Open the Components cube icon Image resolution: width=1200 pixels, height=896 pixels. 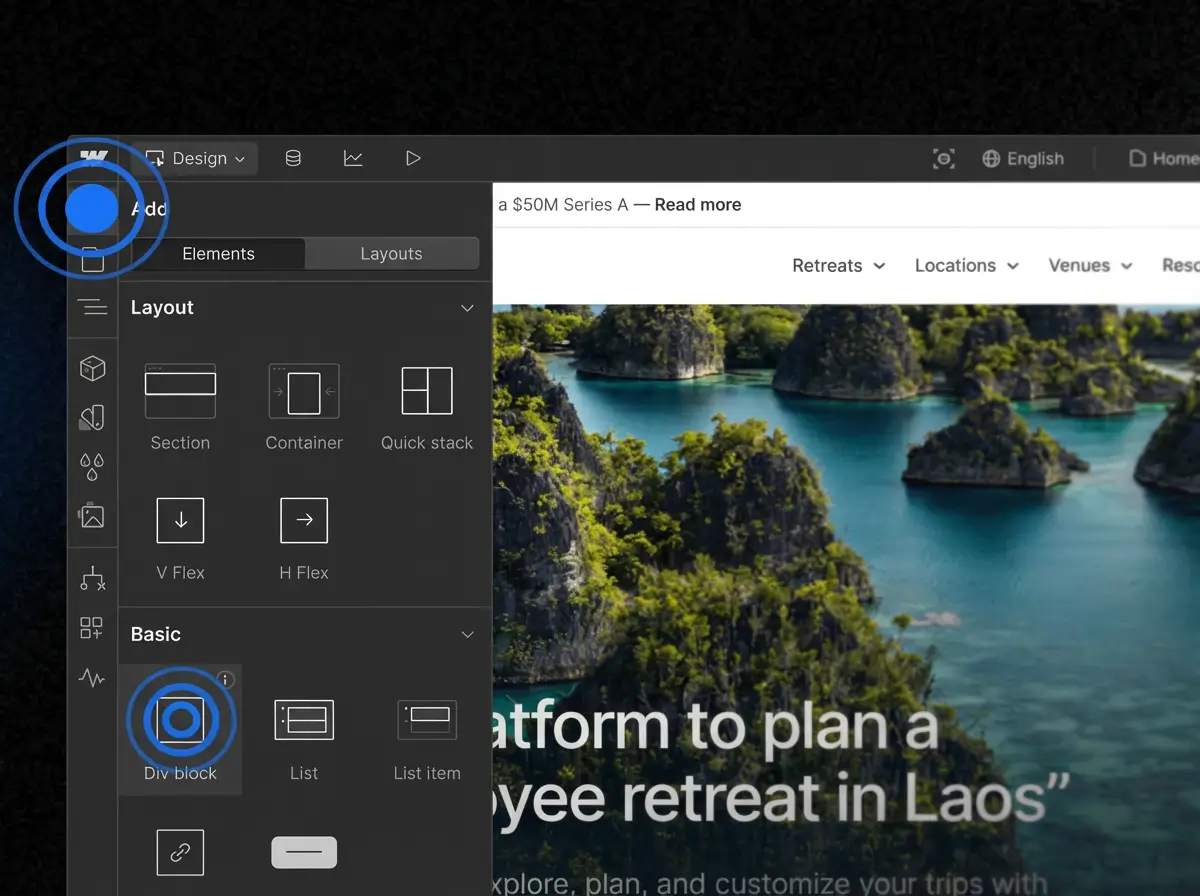click(x=92, y=368)
